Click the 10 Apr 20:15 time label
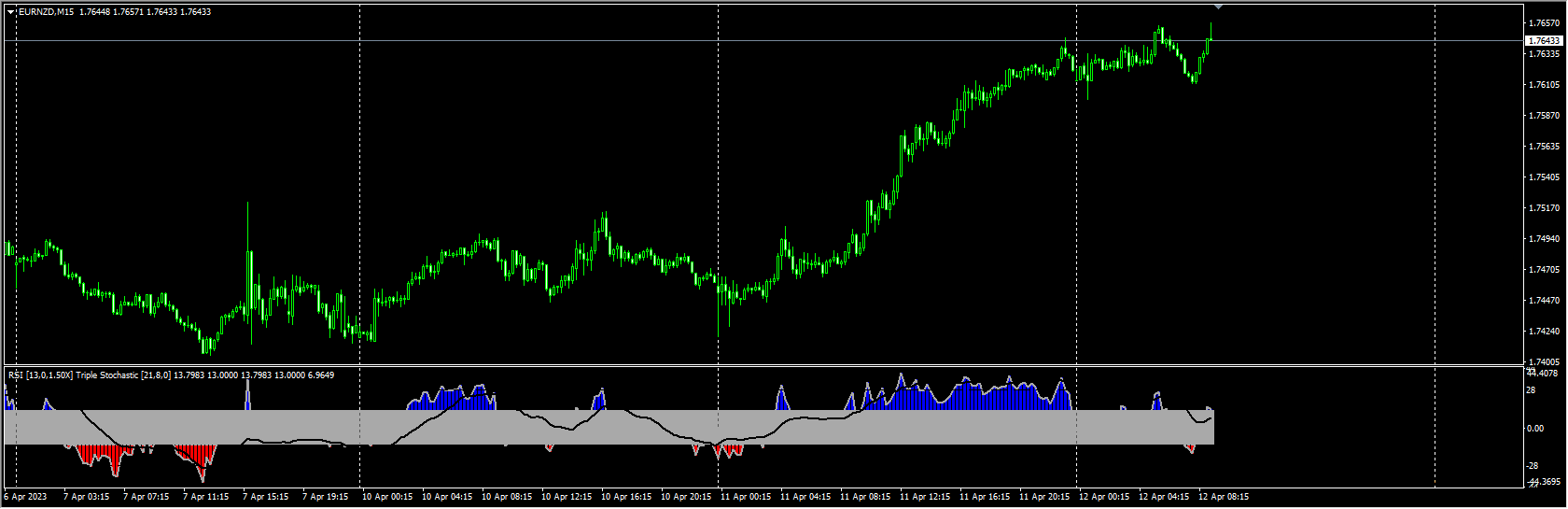This screenshot has width=1568, height=509. tap(685, 497)
